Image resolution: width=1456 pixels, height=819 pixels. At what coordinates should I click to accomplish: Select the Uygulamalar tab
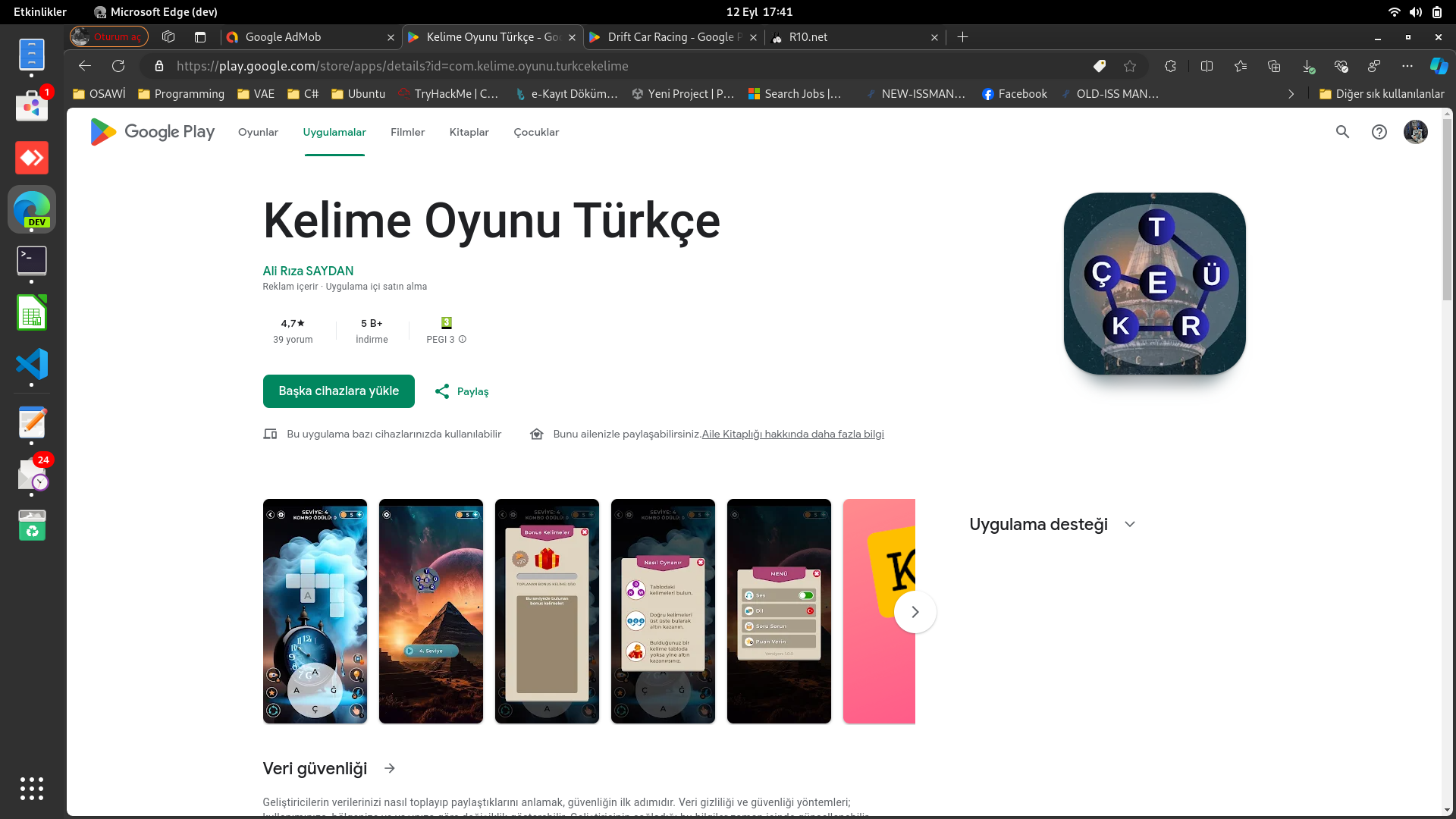click(x=334, y=132)
